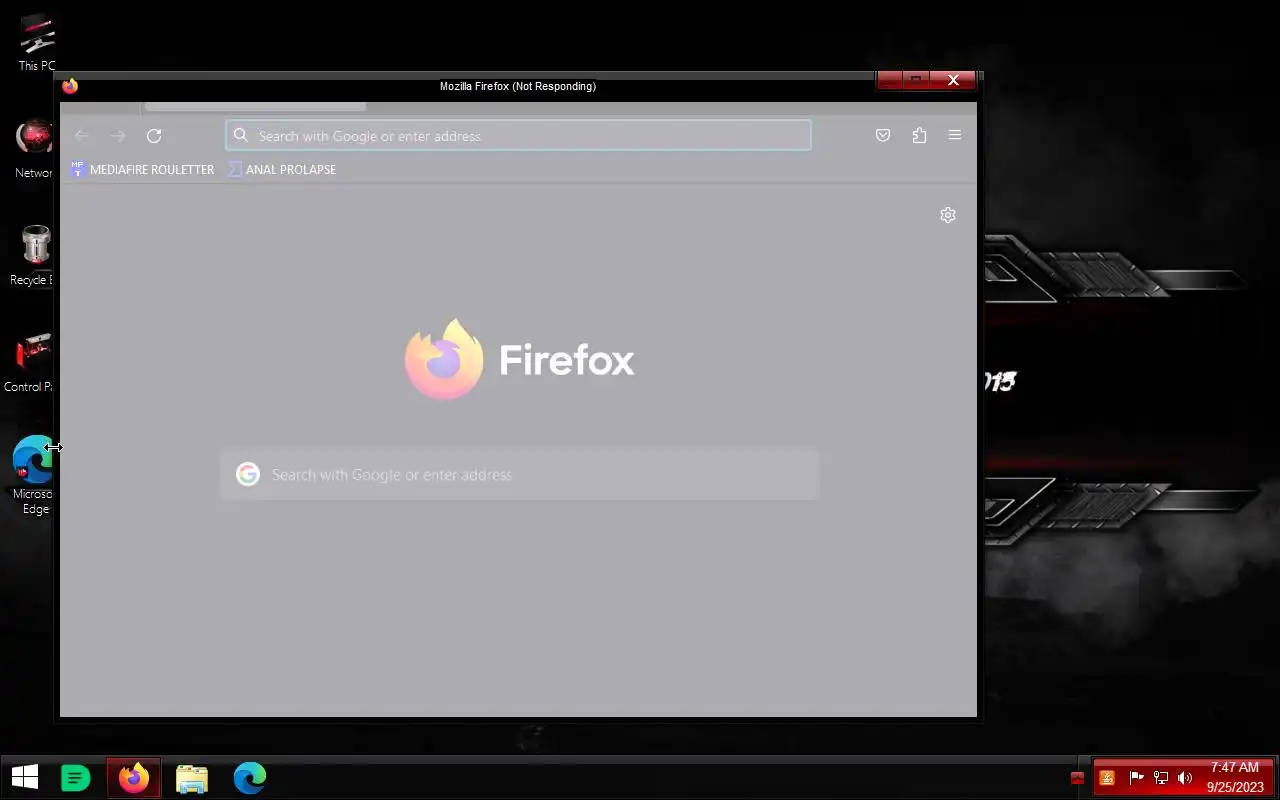
Task: Click the Firefox back arrow button
Action: 82,136
